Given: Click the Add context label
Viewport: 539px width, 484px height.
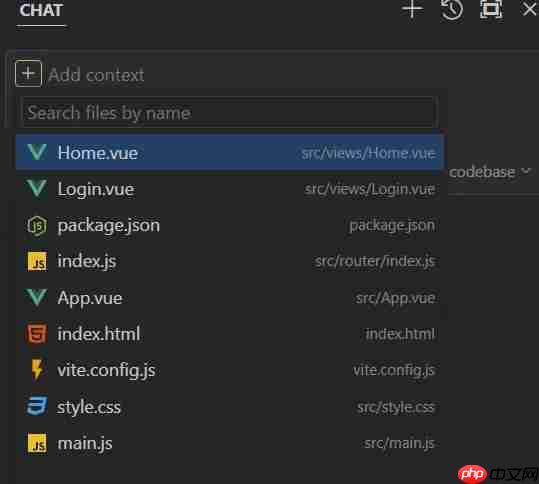Looking at the screenshot, I should (x=96, y=75).
